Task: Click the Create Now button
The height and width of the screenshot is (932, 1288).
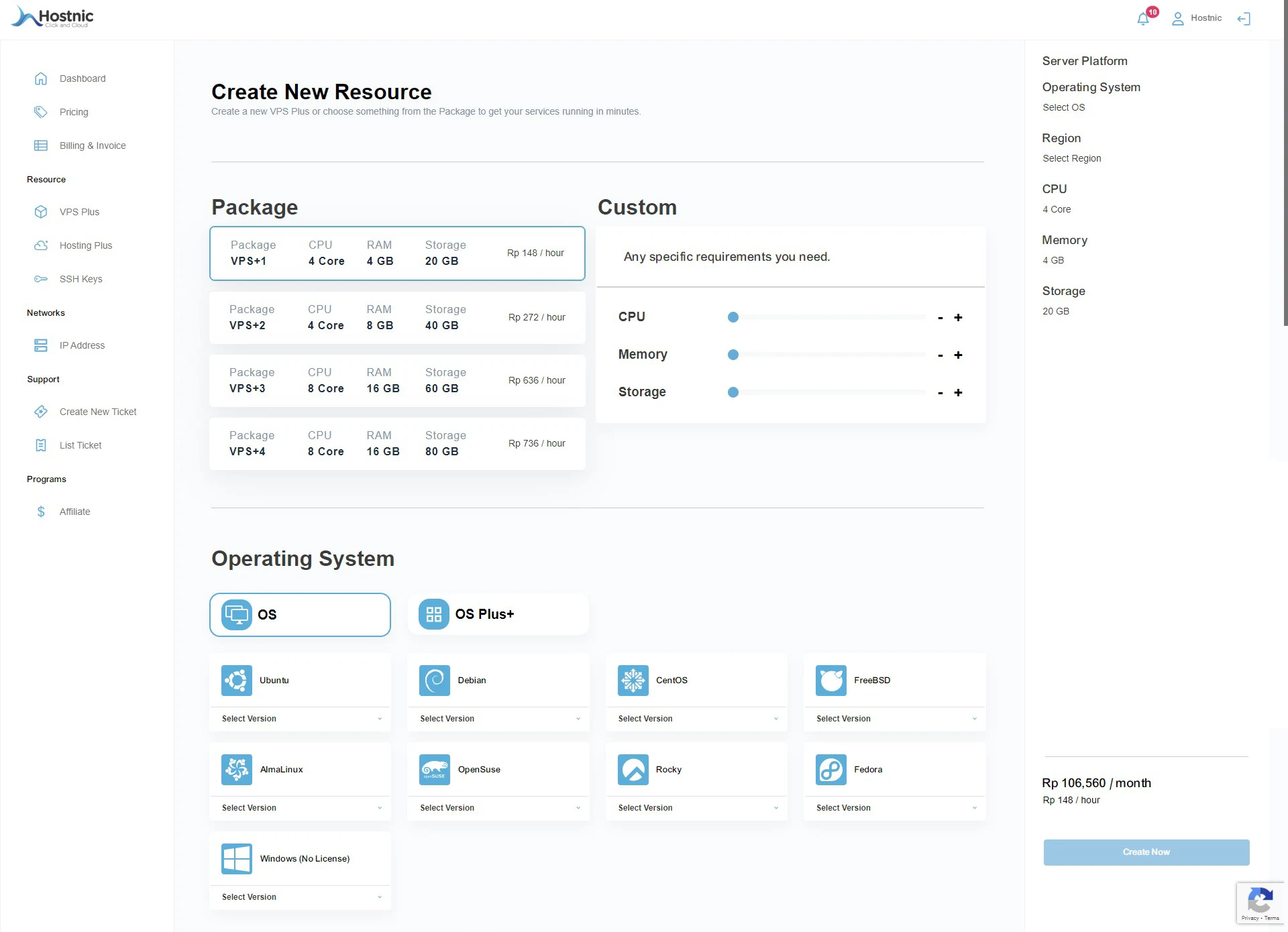Action: (1146, 852)
